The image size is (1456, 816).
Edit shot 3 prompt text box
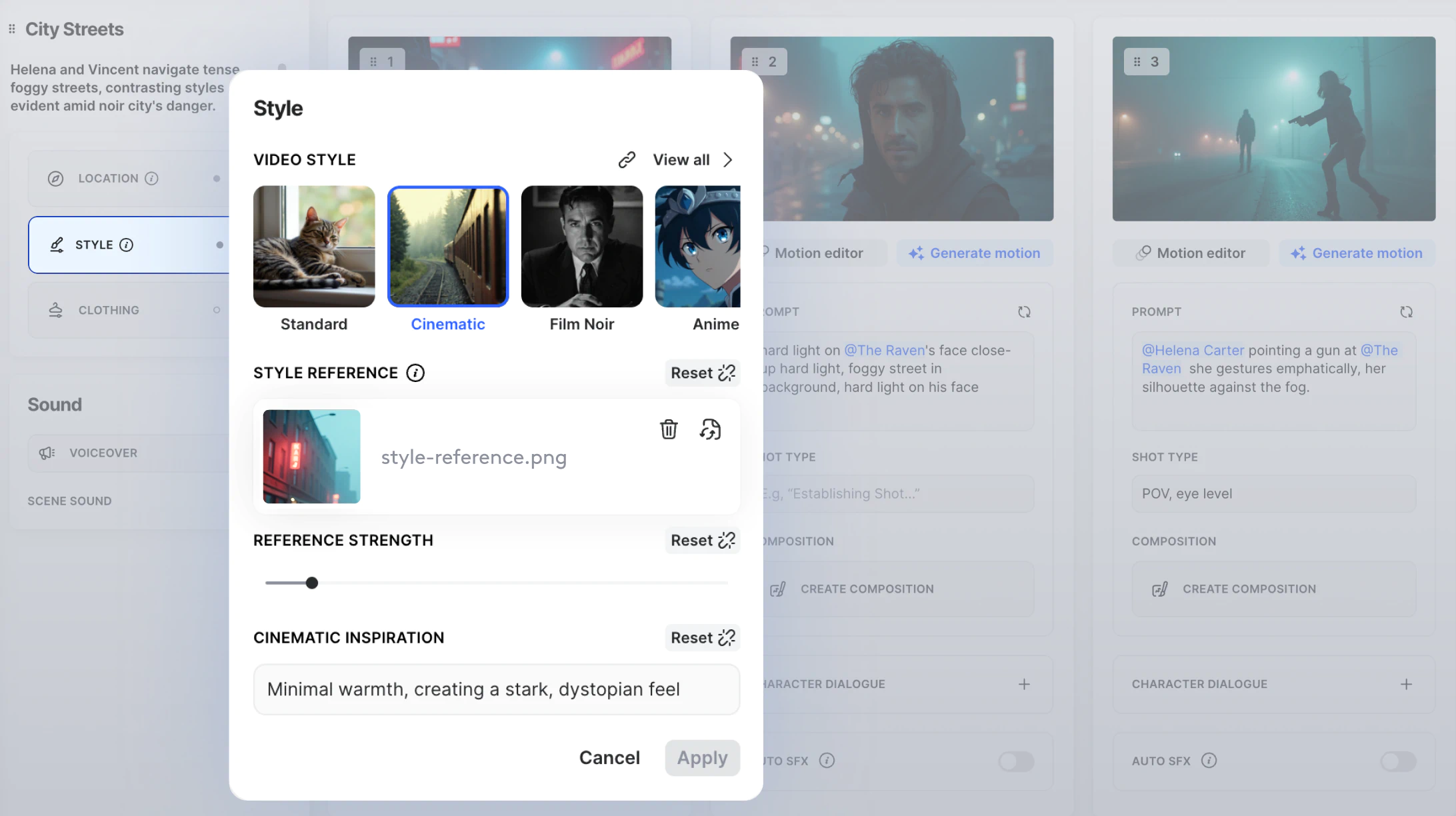(x=1273, y=381)
